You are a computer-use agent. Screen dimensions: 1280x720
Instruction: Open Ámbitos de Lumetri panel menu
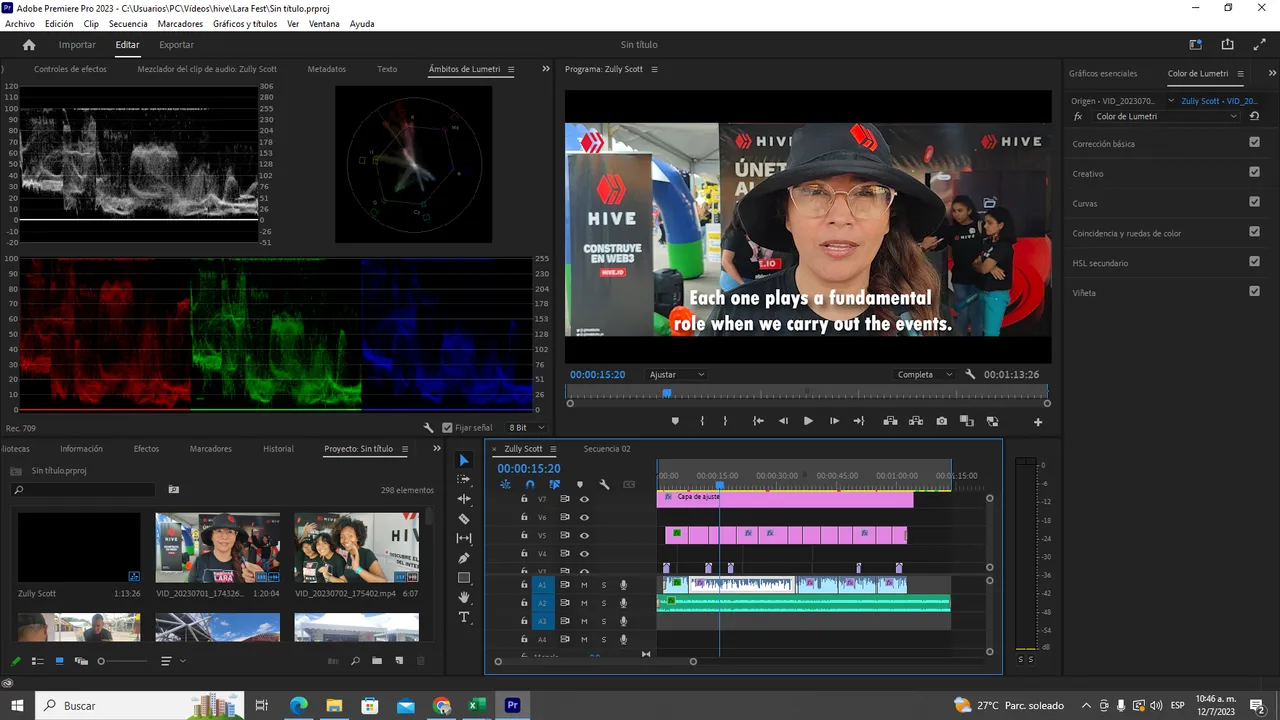511,69
